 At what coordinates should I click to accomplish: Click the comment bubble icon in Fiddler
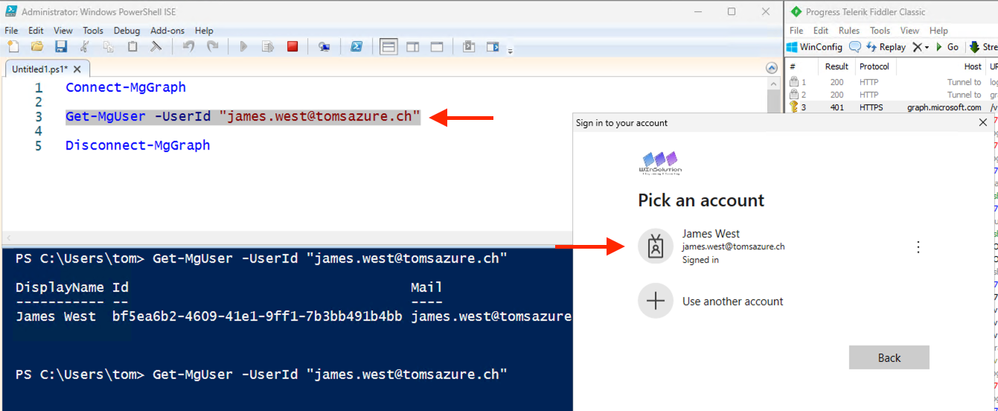(x=855, y=47)
